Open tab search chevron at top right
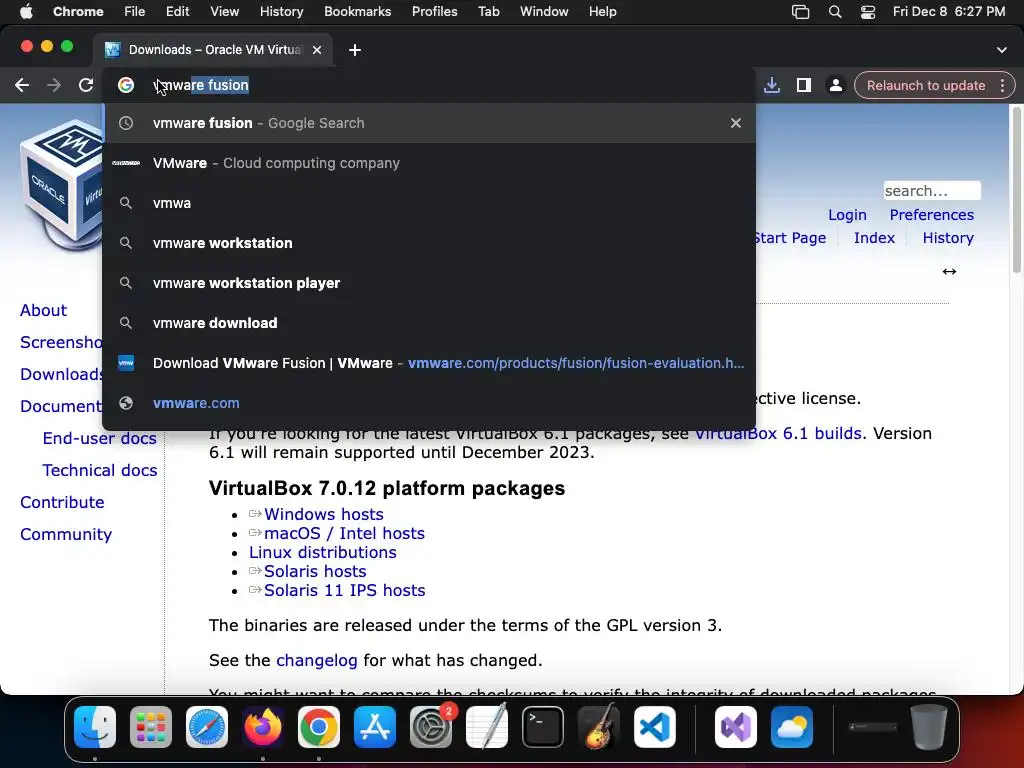Image resolution: width=1024 pixels, height=768 pixels. click(1001, 50)
